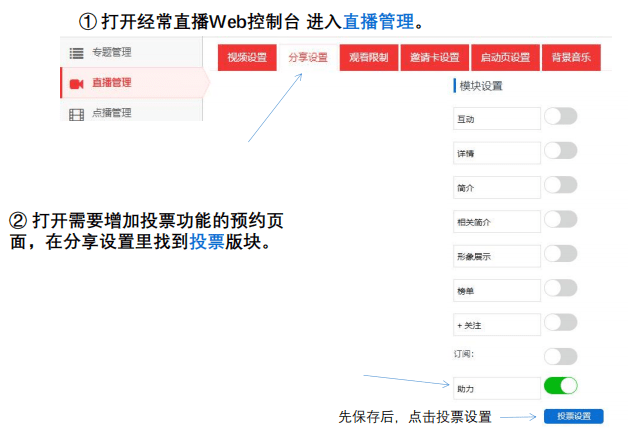Switch to the 背景音乐 tab
The width and height of the screenshot is (644, 432).
tap(571, 58)
